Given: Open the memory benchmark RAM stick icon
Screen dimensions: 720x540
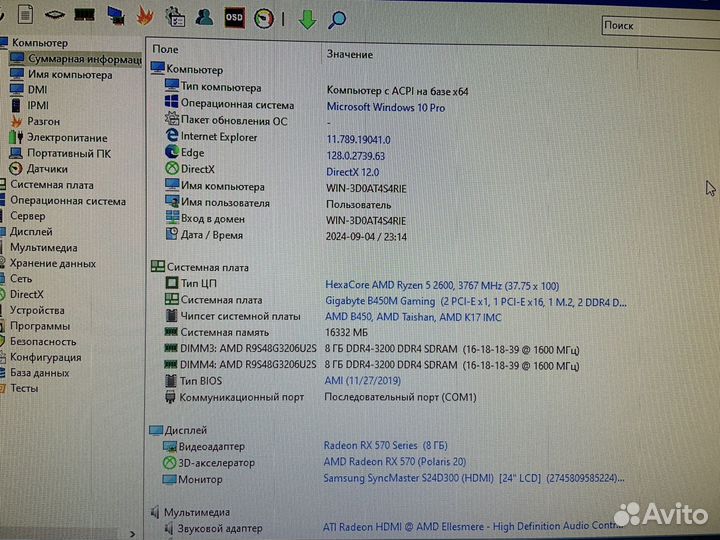Looking at the screenshot, I should 85,15.
